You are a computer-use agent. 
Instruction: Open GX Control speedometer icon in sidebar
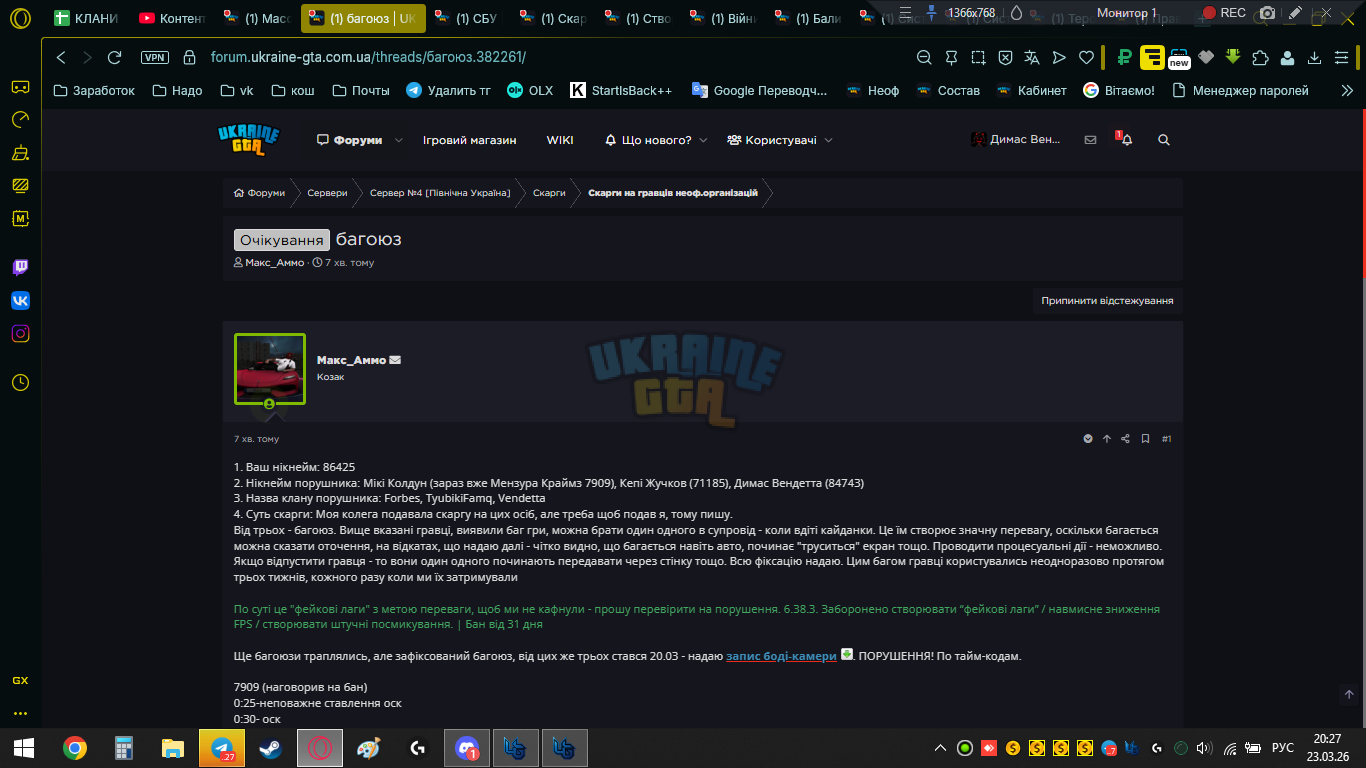tap(20, 120)
